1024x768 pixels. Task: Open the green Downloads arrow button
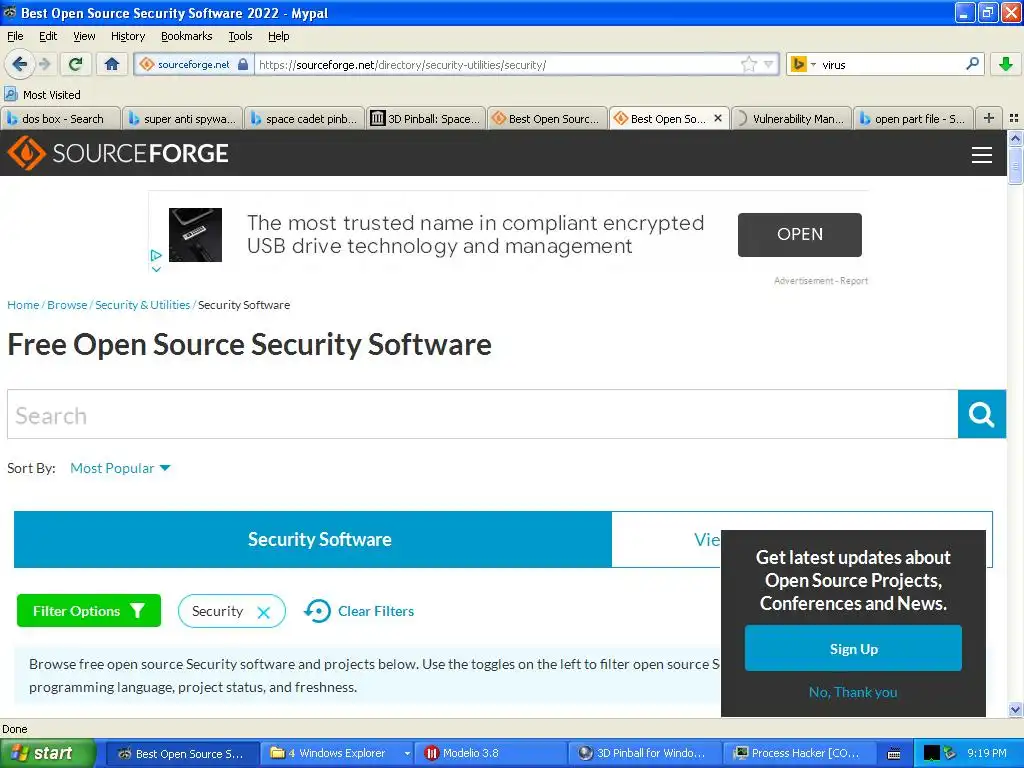[1006, 64]
